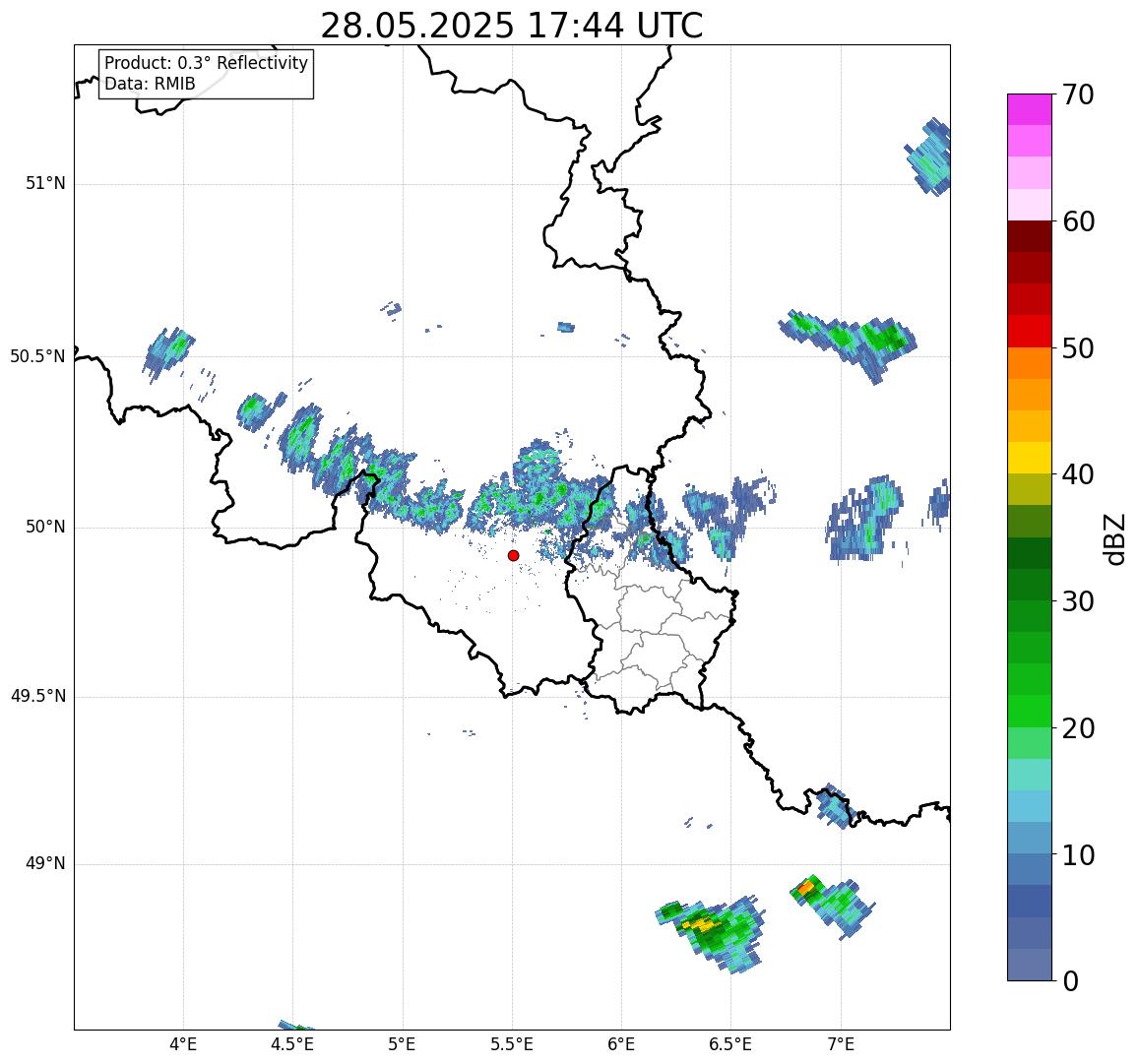Image resolution: width=1139 pixels, height=1064 pixels.
Task: Click the yellow echo core south of 49°N
Action: click(701, 924)
